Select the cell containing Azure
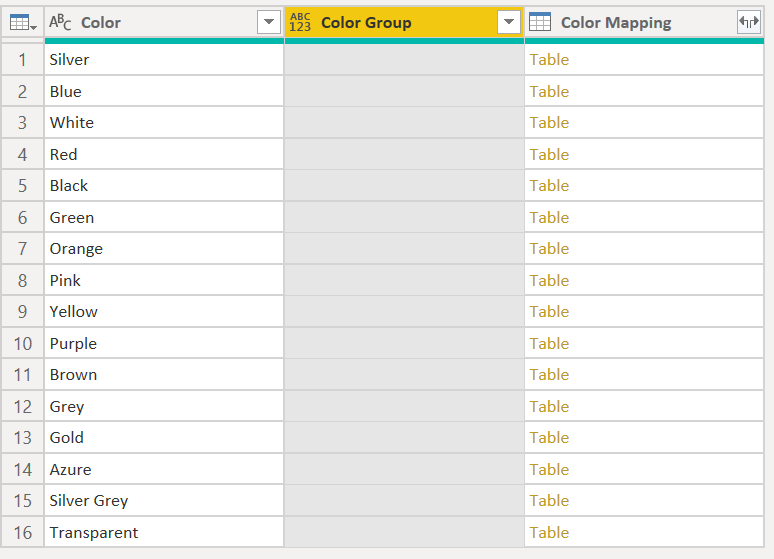The image size is (774, 559). tap(70, 469)
